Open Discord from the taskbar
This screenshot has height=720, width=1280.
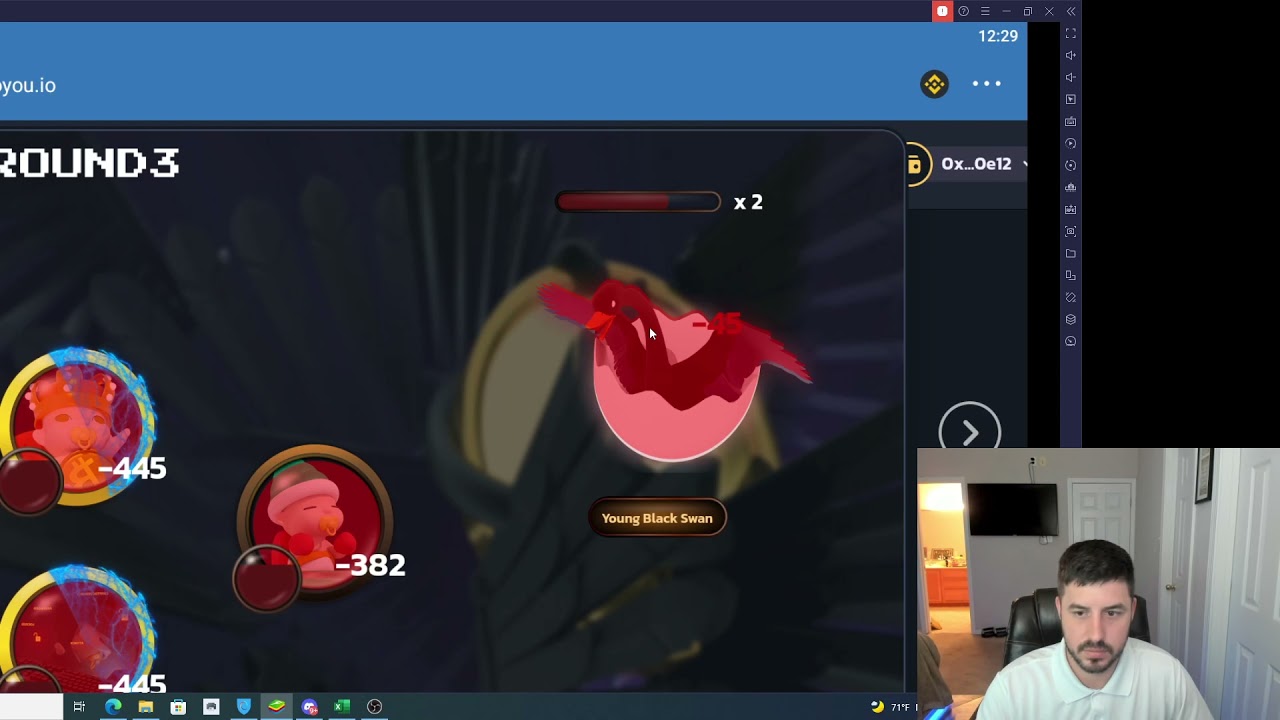pyautogui.click(x=309, y=707)
